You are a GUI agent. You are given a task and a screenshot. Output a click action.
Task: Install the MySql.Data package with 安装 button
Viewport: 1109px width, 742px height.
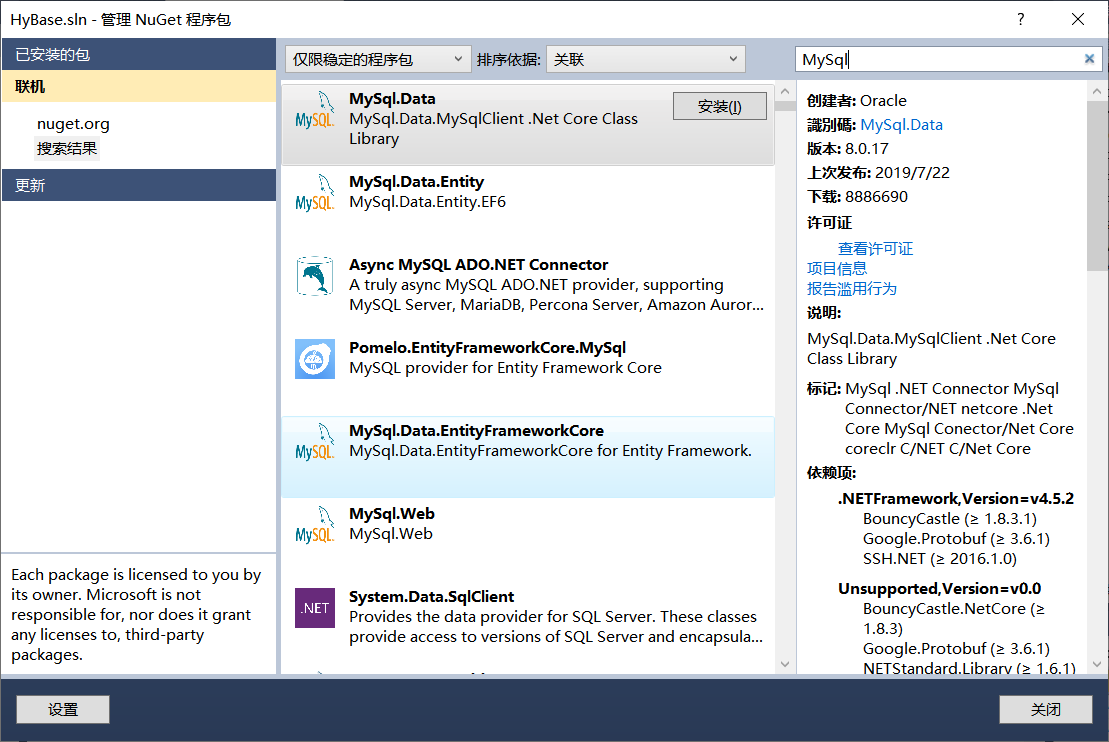[x=719, y=106]
